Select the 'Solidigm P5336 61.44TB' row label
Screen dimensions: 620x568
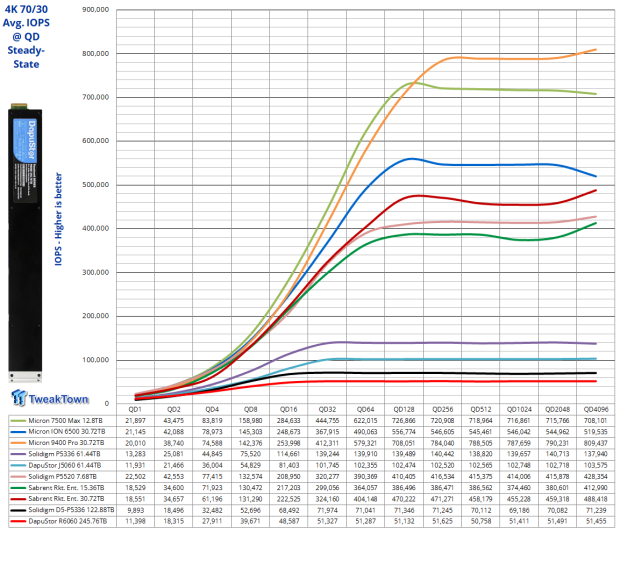click(x=64, y=454)
